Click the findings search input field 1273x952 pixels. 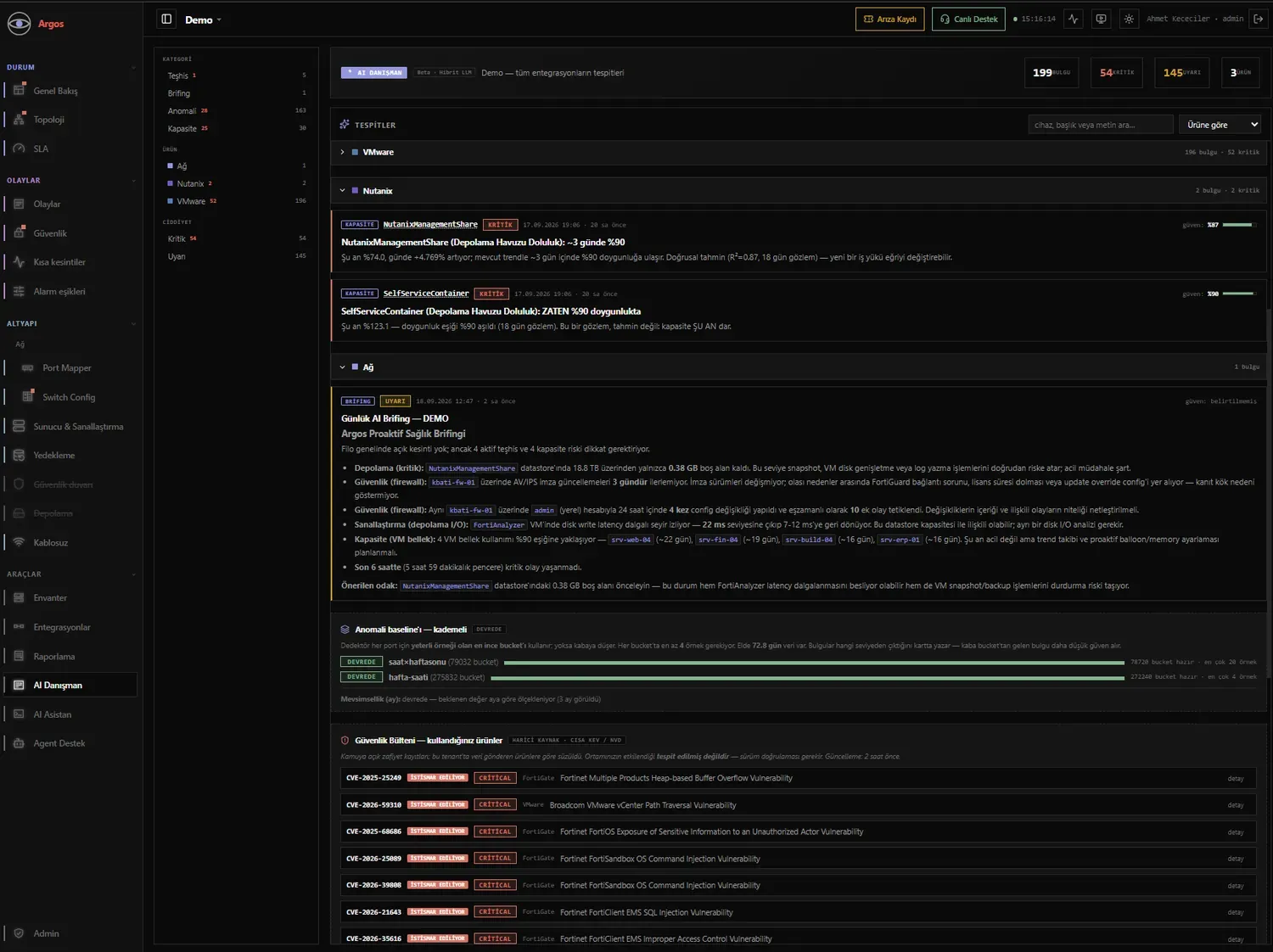pos(1101,125)
